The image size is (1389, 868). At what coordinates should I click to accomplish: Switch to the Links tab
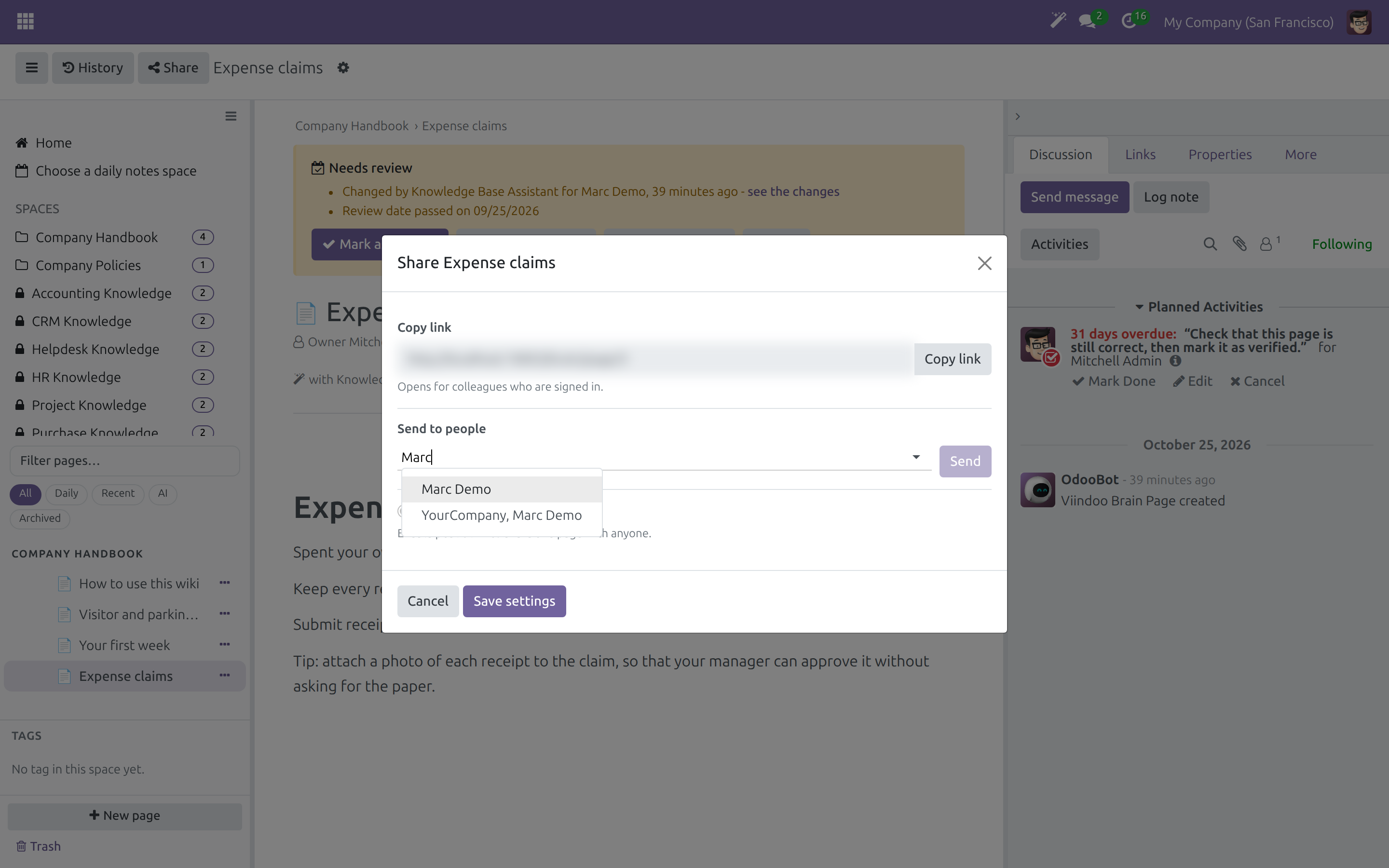pyautogui.click(x=1140, y=154)
